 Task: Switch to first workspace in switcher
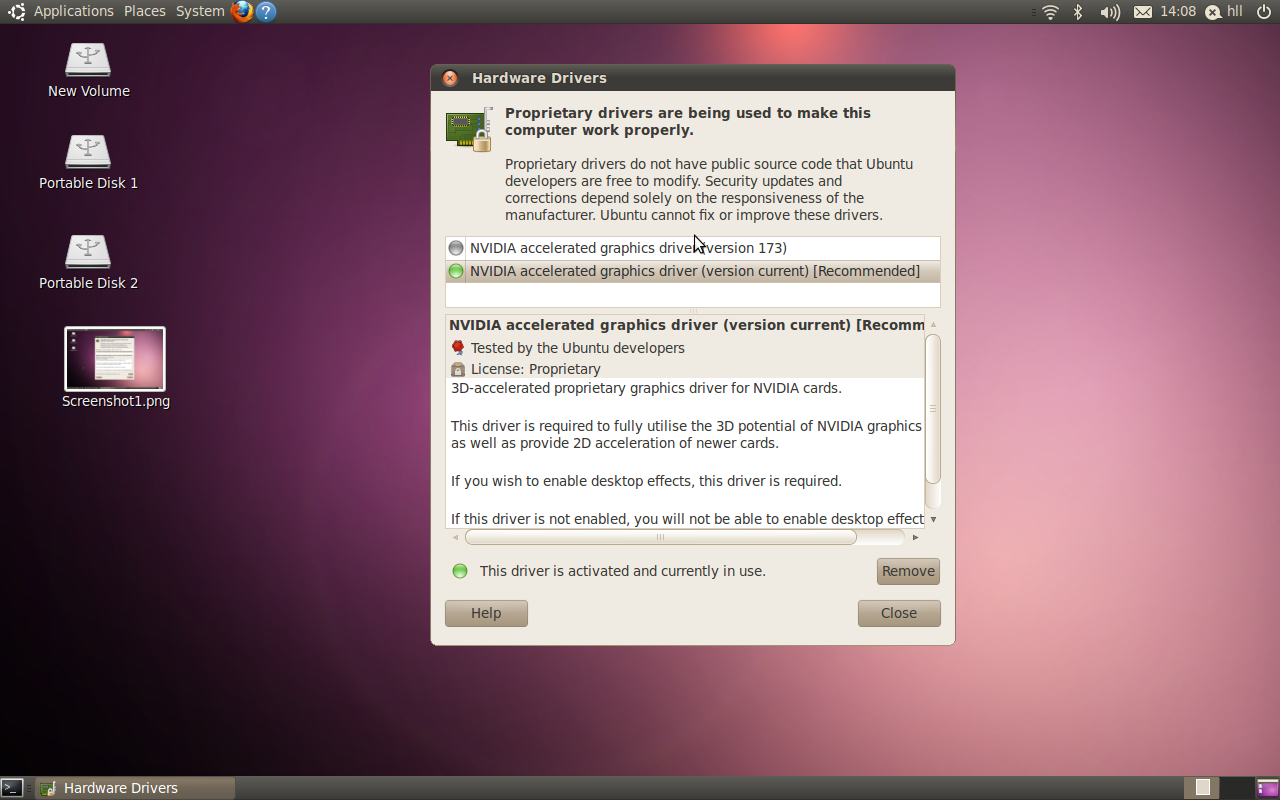coord(1203,788)
